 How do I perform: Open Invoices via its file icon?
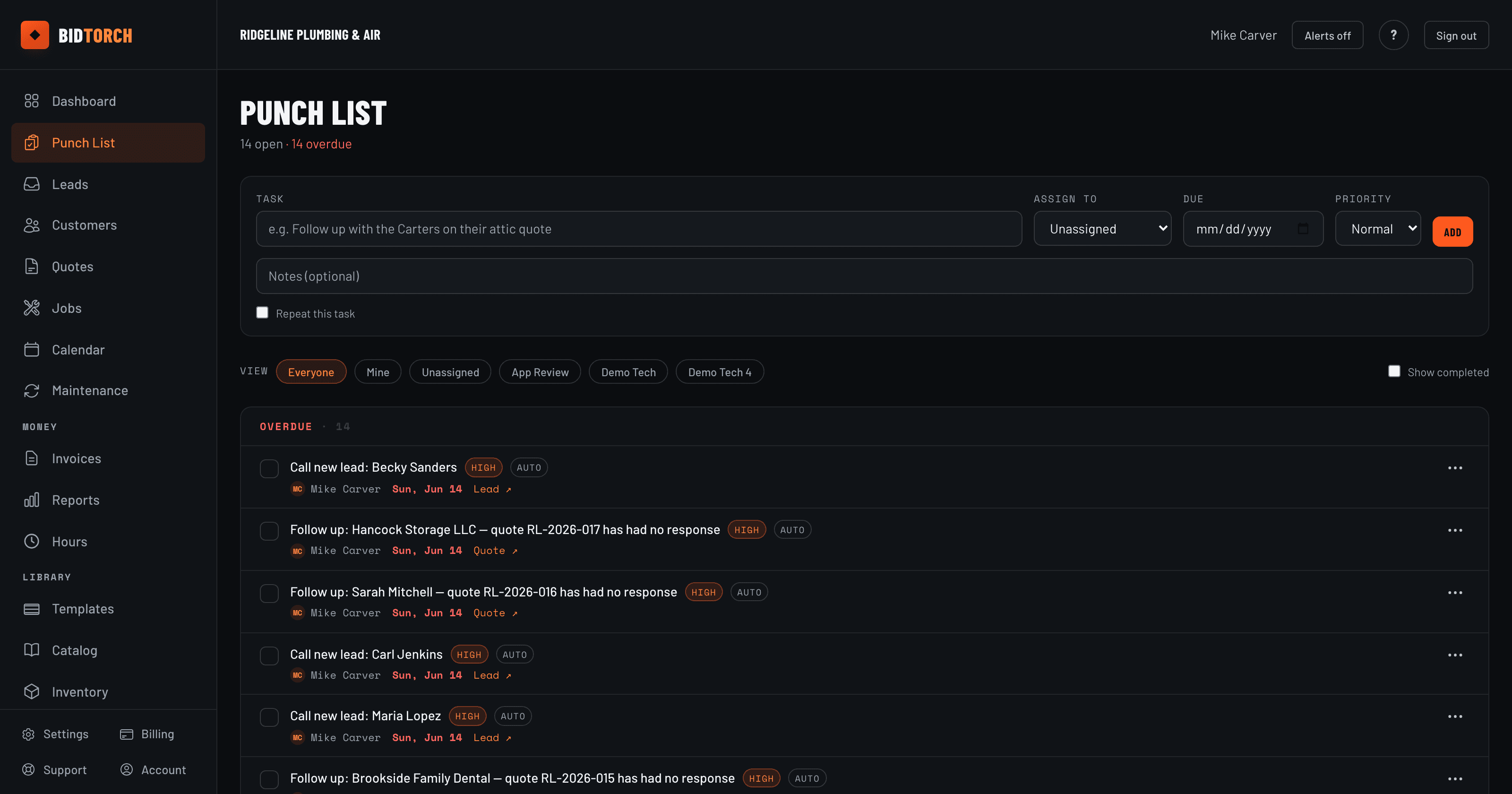[x=32, y=458]
